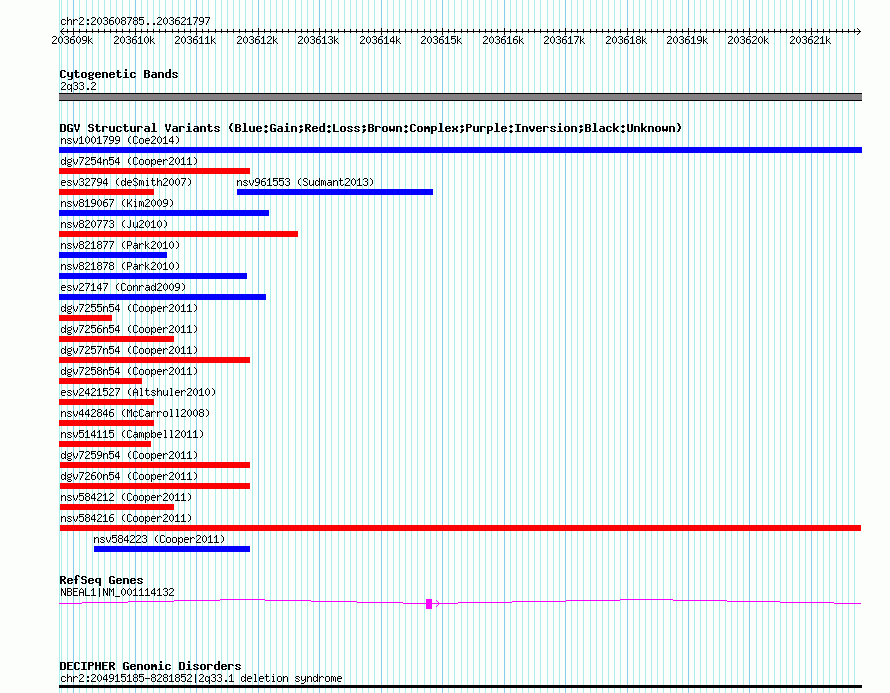Select the red nsv820773 loss bar

coord(179,234)
